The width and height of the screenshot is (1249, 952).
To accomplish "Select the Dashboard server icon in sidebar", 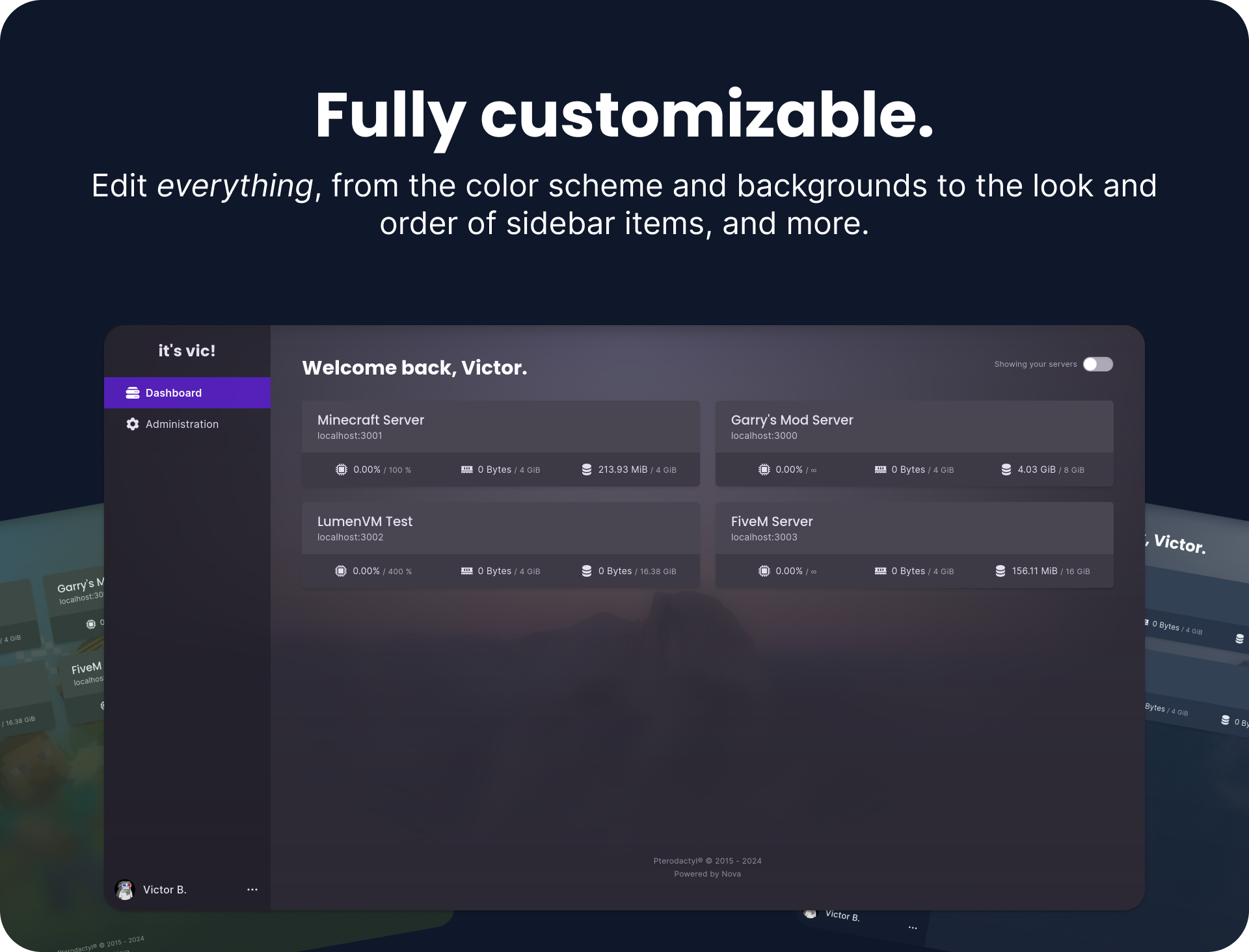I will [x=133, y=392].
